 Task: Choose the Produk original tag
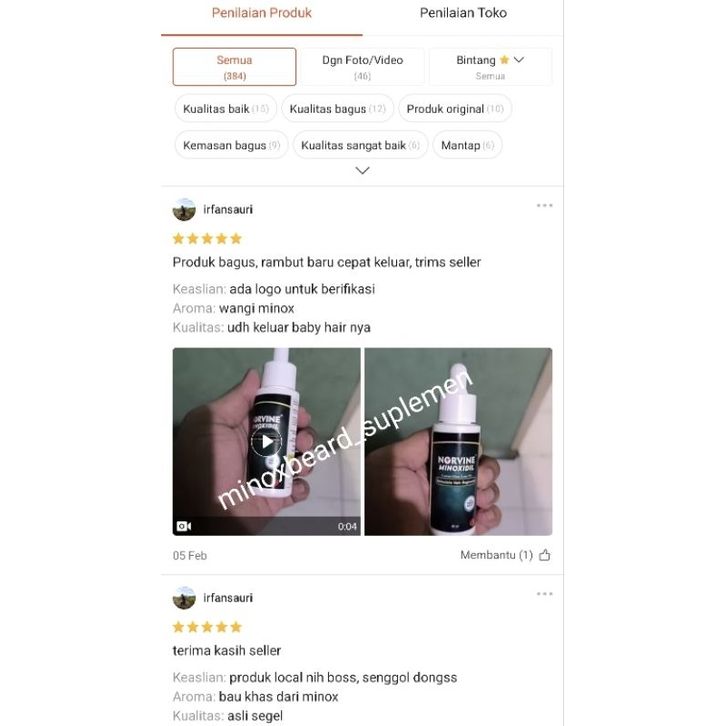455,109
